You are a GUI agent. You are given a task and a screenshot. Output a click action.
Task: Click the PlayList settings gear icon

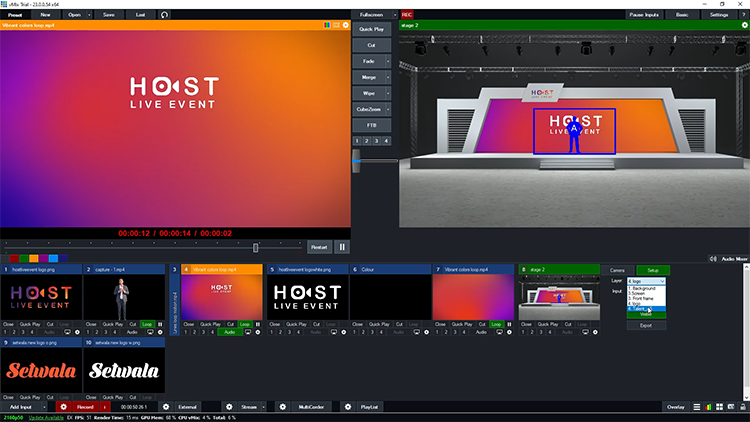tap(347, 408)
